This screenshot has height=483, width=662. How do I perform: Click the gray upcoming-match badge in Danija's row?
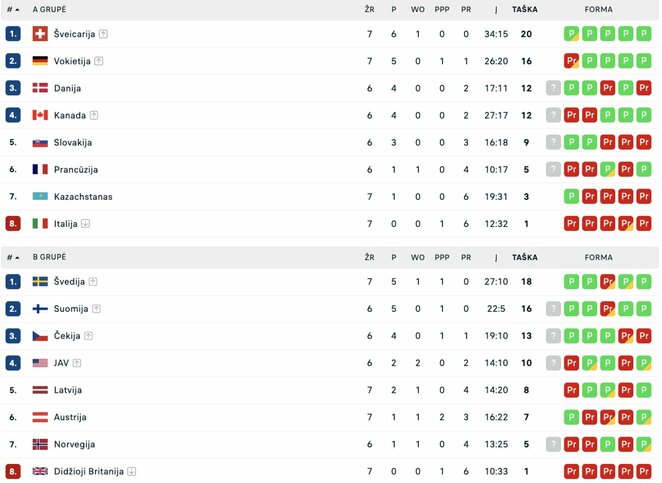[553, 88]
